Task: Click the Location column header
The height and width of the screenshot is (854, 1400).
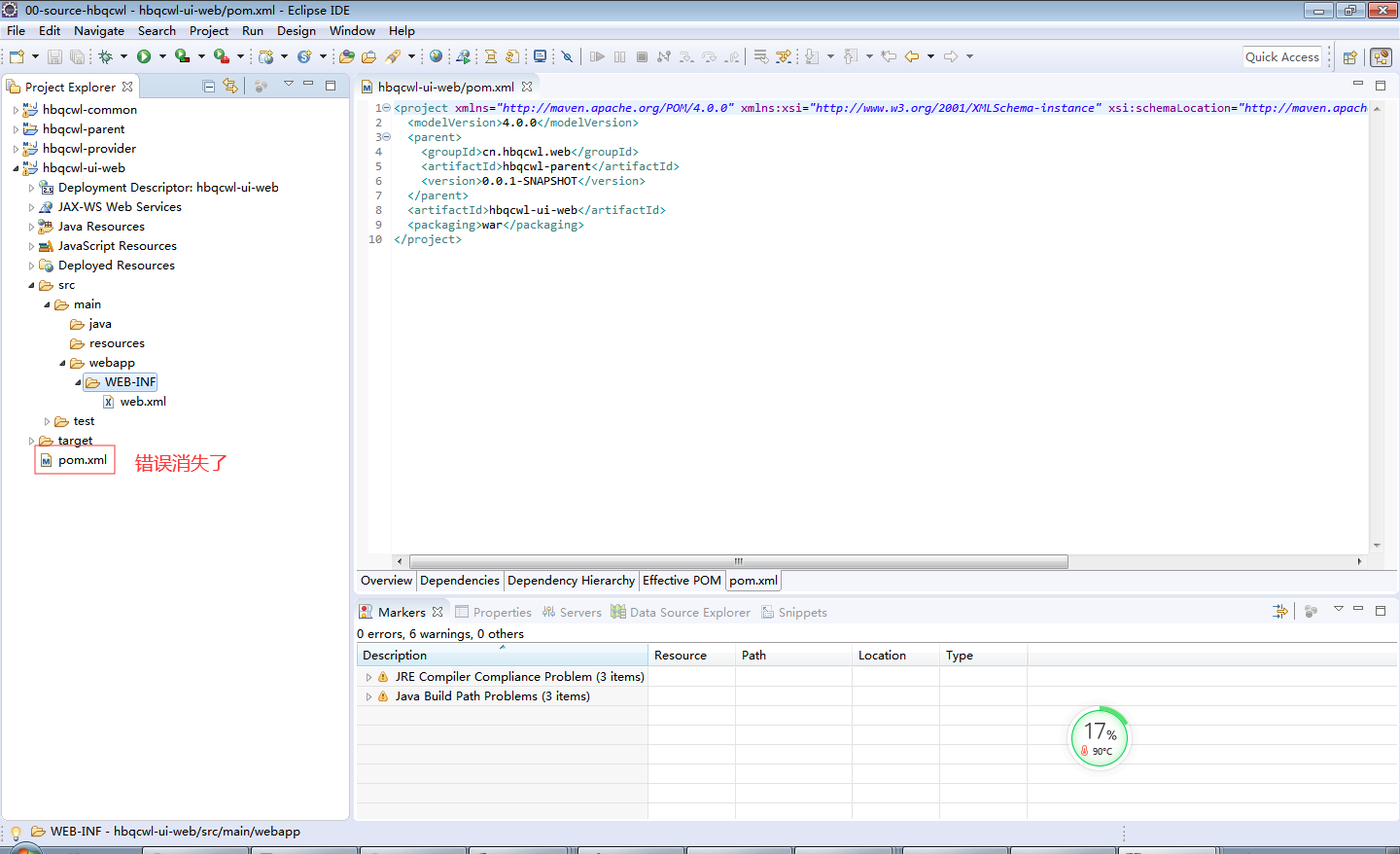Action: click(x=896, y=656)
